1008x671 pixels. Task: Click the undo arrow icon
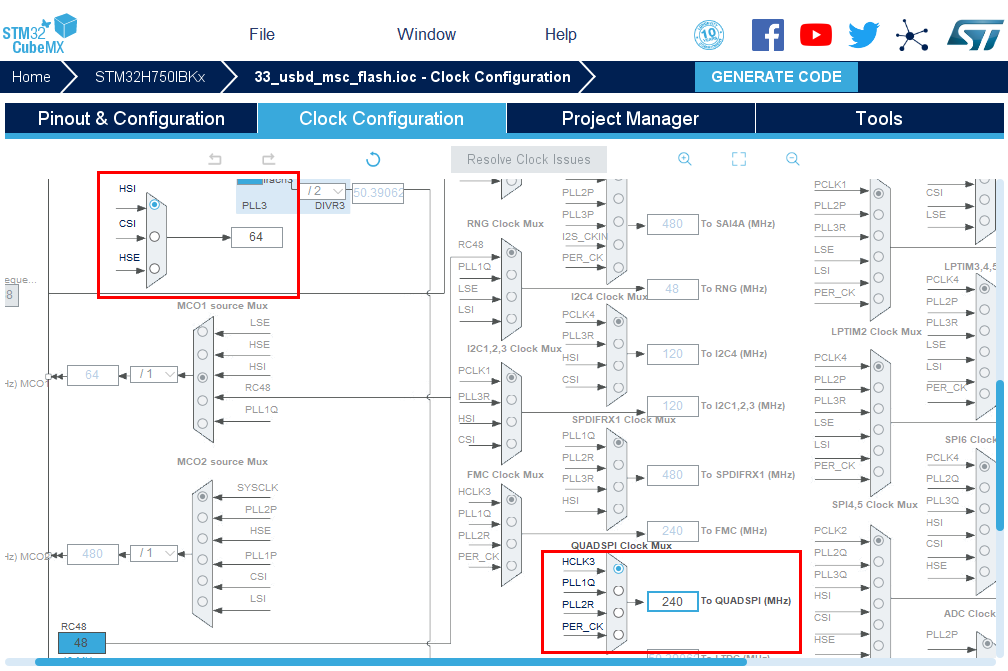tap(215, 159)
